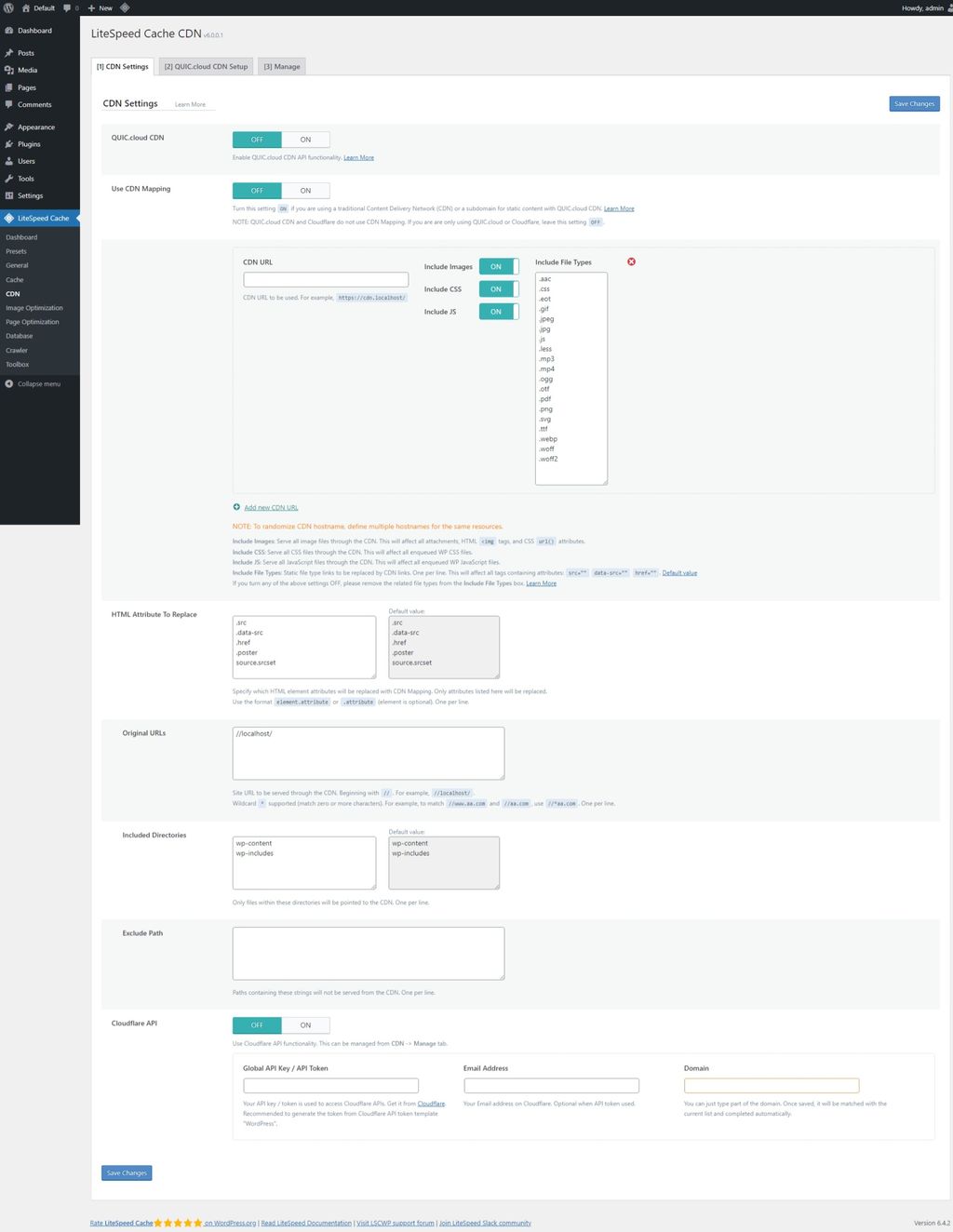Open Plugins in the sidebar

point(40,144)
